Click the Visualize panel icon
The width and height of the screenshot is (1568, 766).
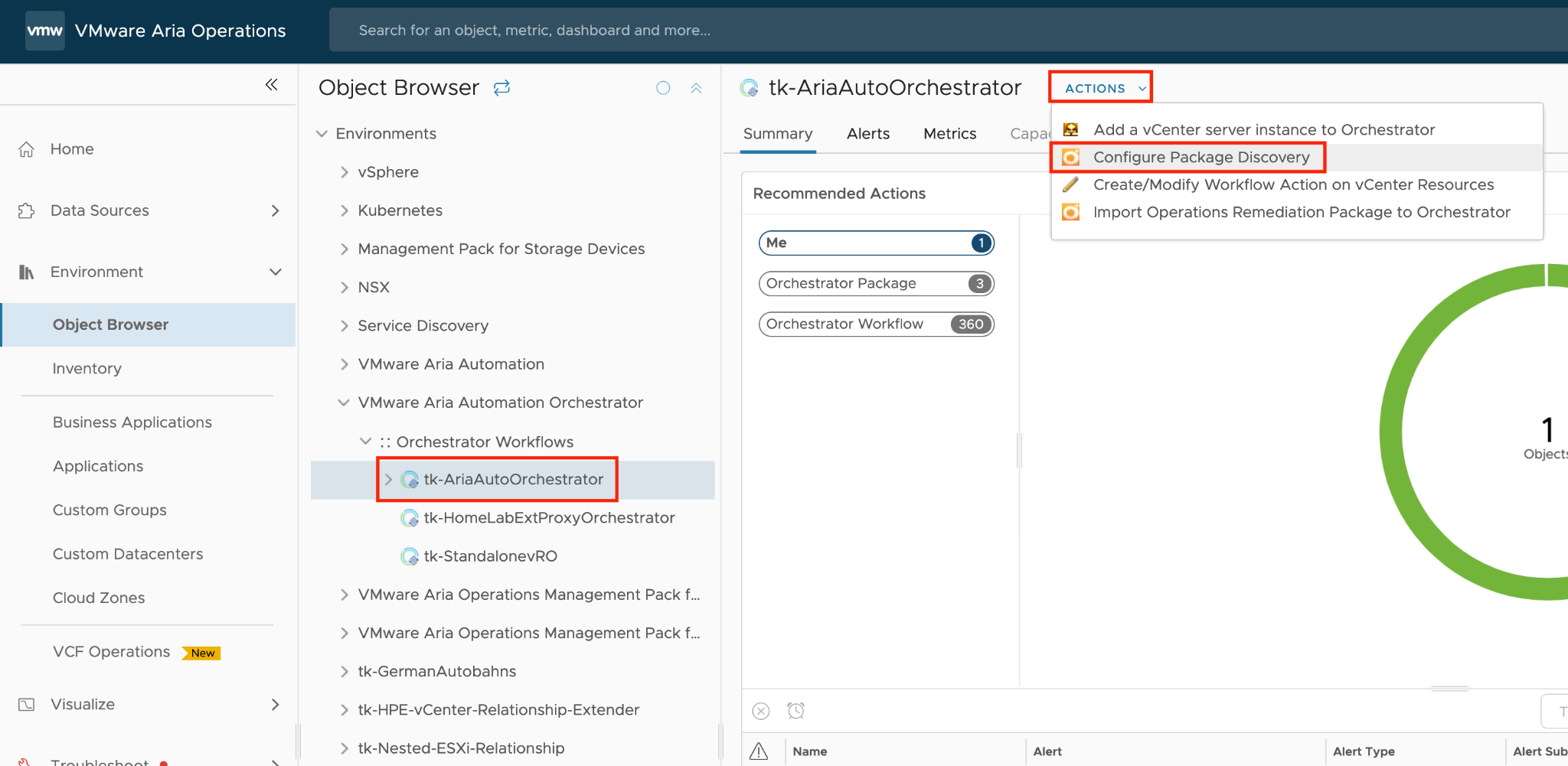point(27,704)
